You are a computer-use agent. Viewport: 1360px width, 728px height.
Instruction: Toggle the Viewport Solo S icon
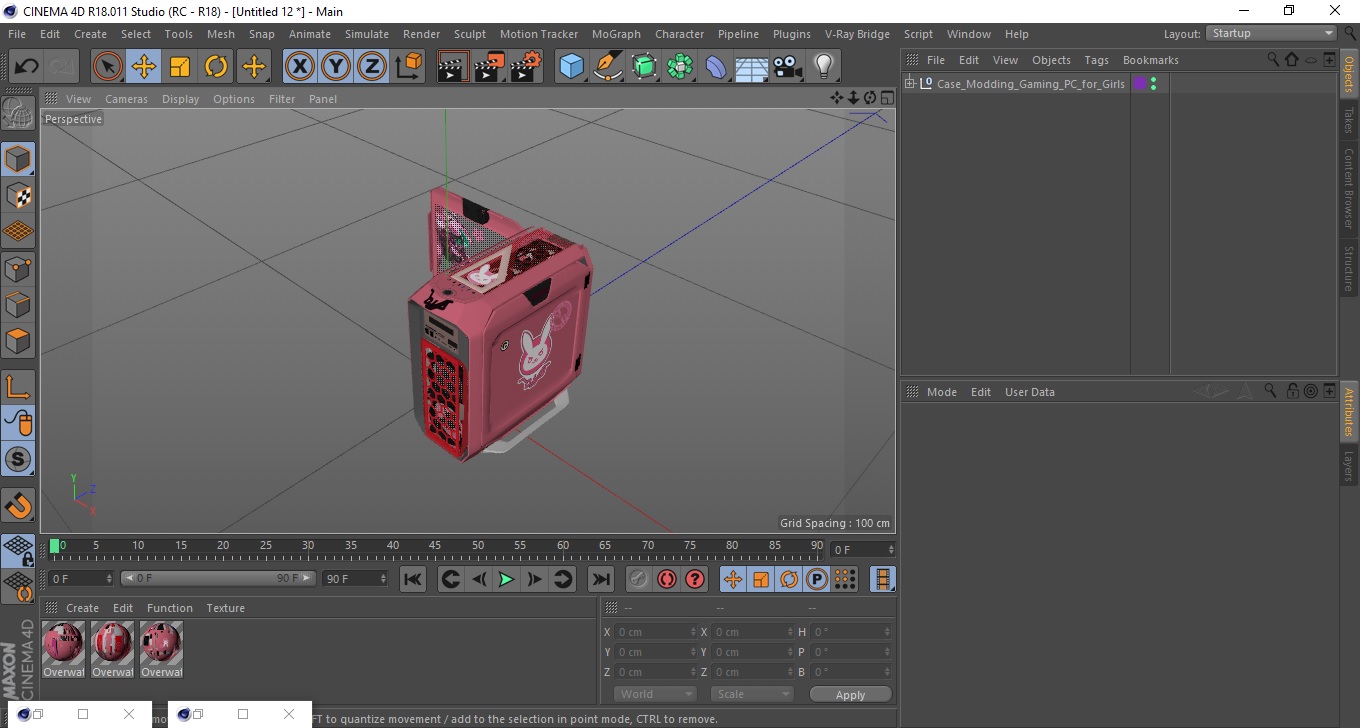(18, 459)
